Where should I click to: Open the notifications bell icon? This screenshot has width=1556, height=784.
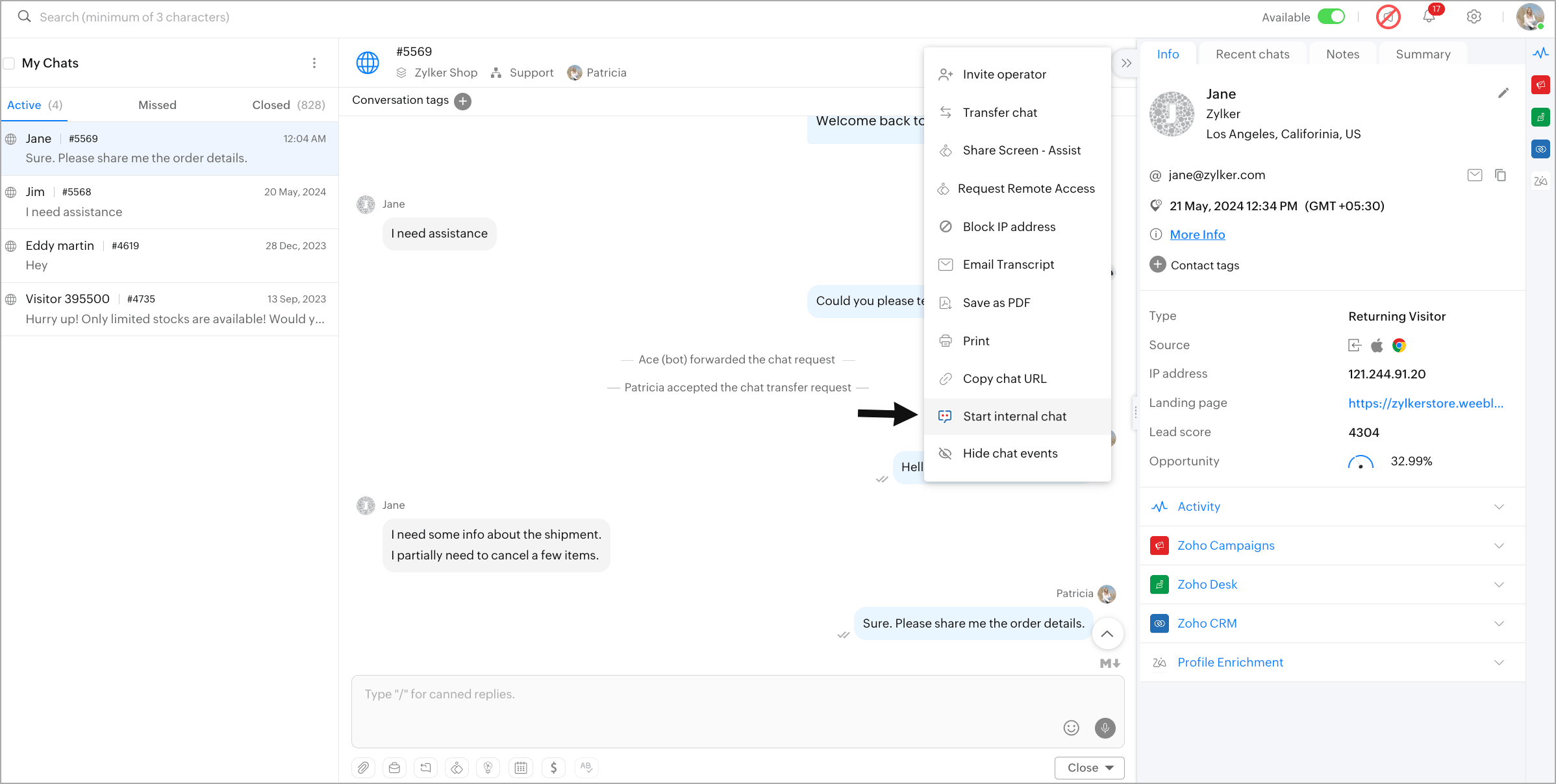pos(1429,17)
